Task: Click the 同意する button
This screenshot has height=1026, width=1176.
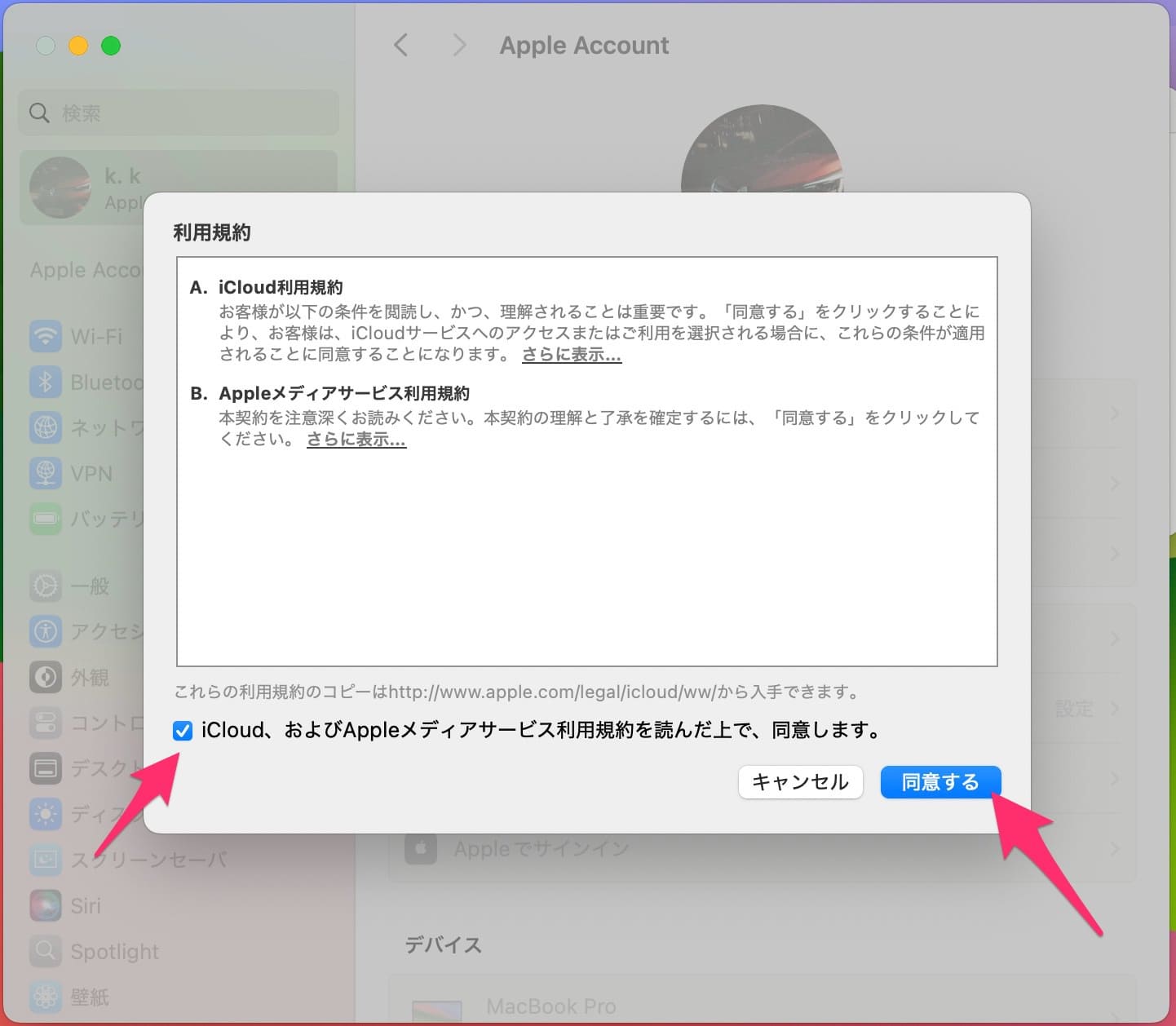Action: click(x=940, y=782)
